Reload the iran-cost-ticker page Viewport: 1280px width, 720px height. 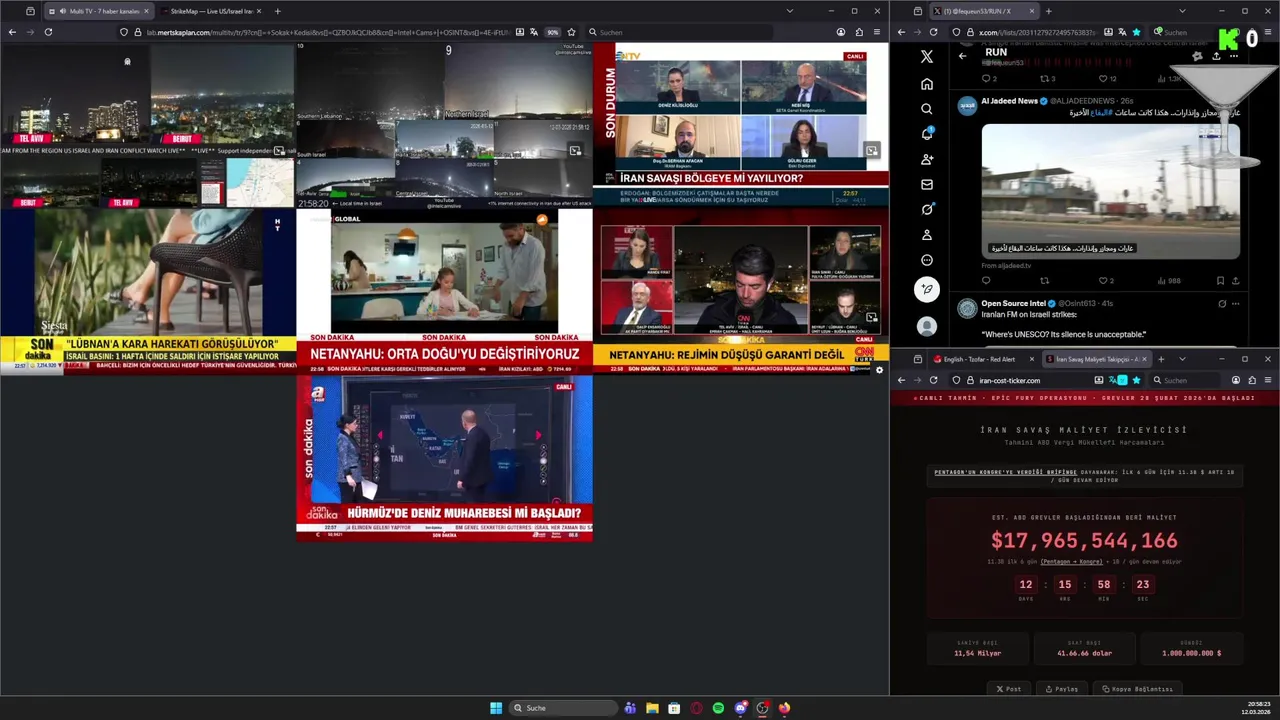[934, 380]
